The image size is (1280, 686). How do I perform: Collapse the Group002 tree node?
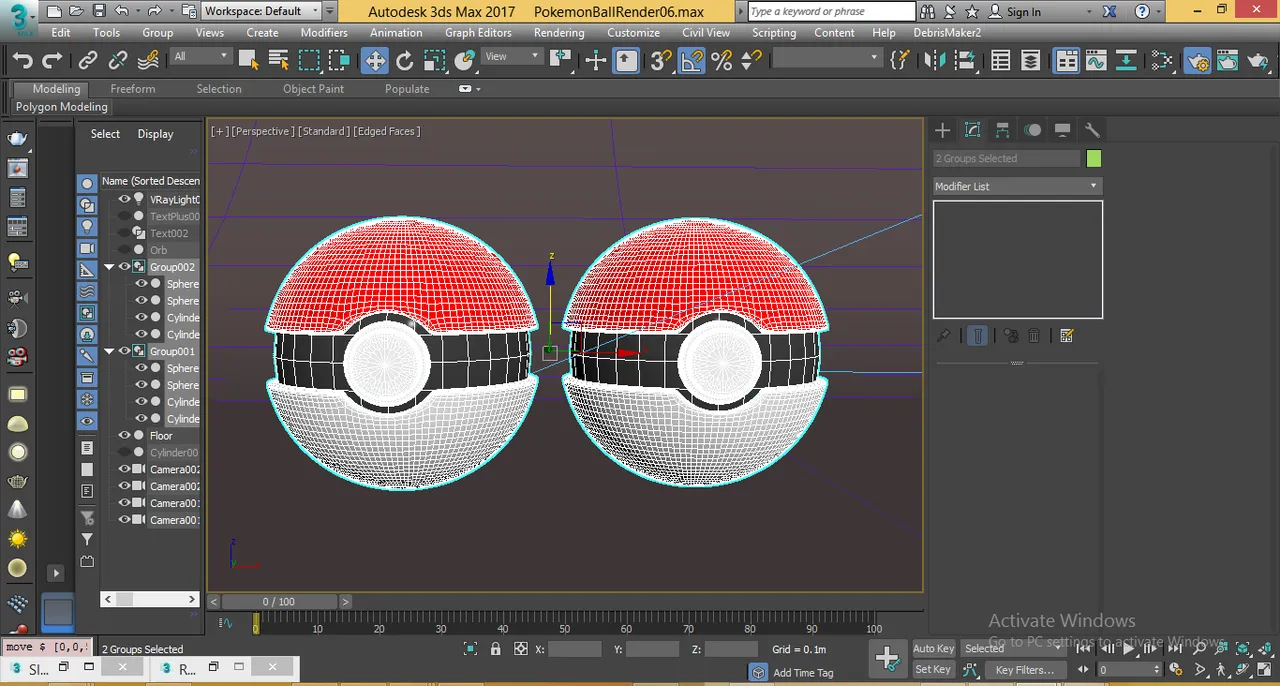tap(110, 267)
